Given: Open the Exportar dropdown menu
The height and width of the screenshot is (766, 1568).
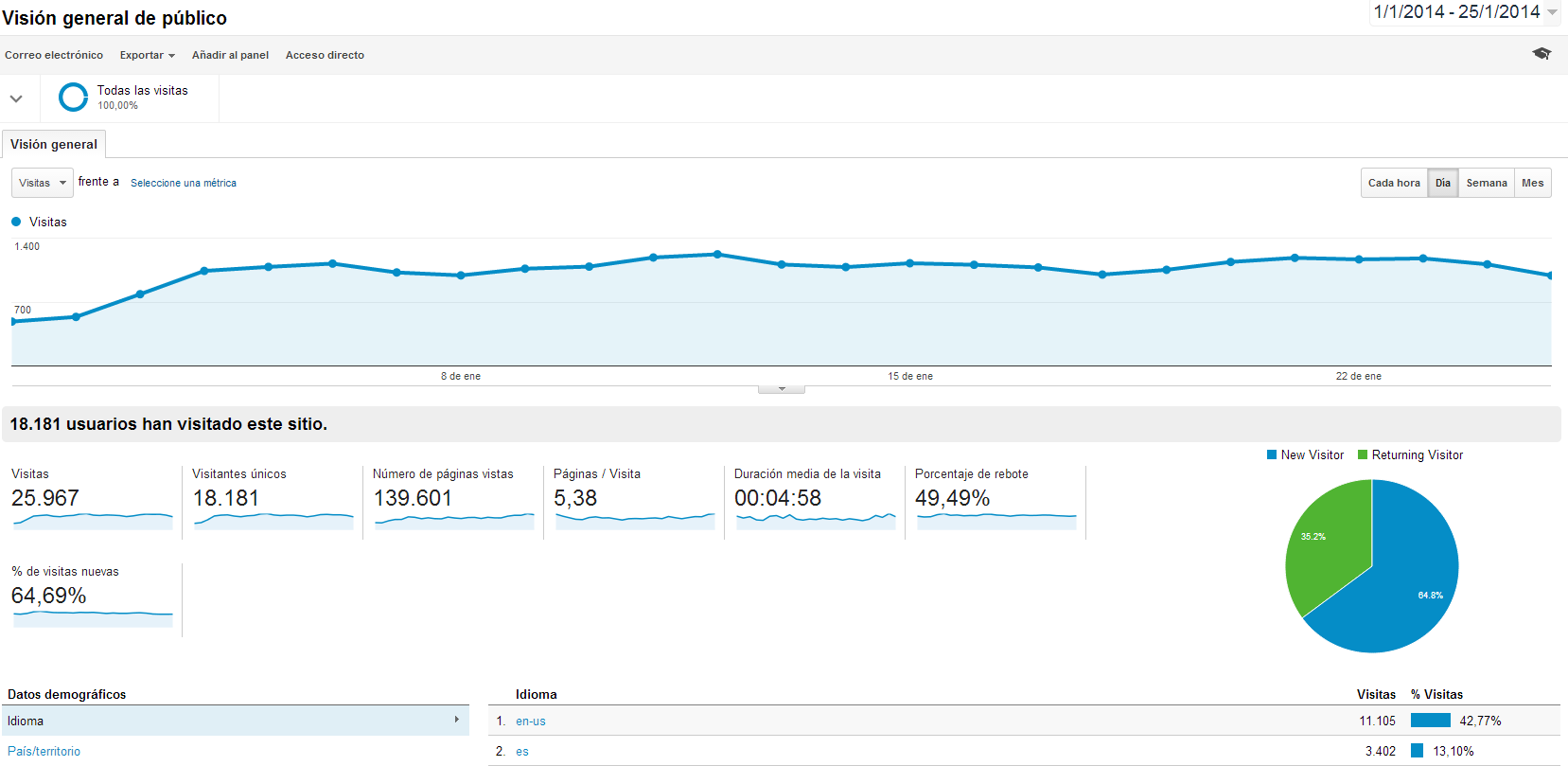Looking at the screenshot, I should pos(147,55).
